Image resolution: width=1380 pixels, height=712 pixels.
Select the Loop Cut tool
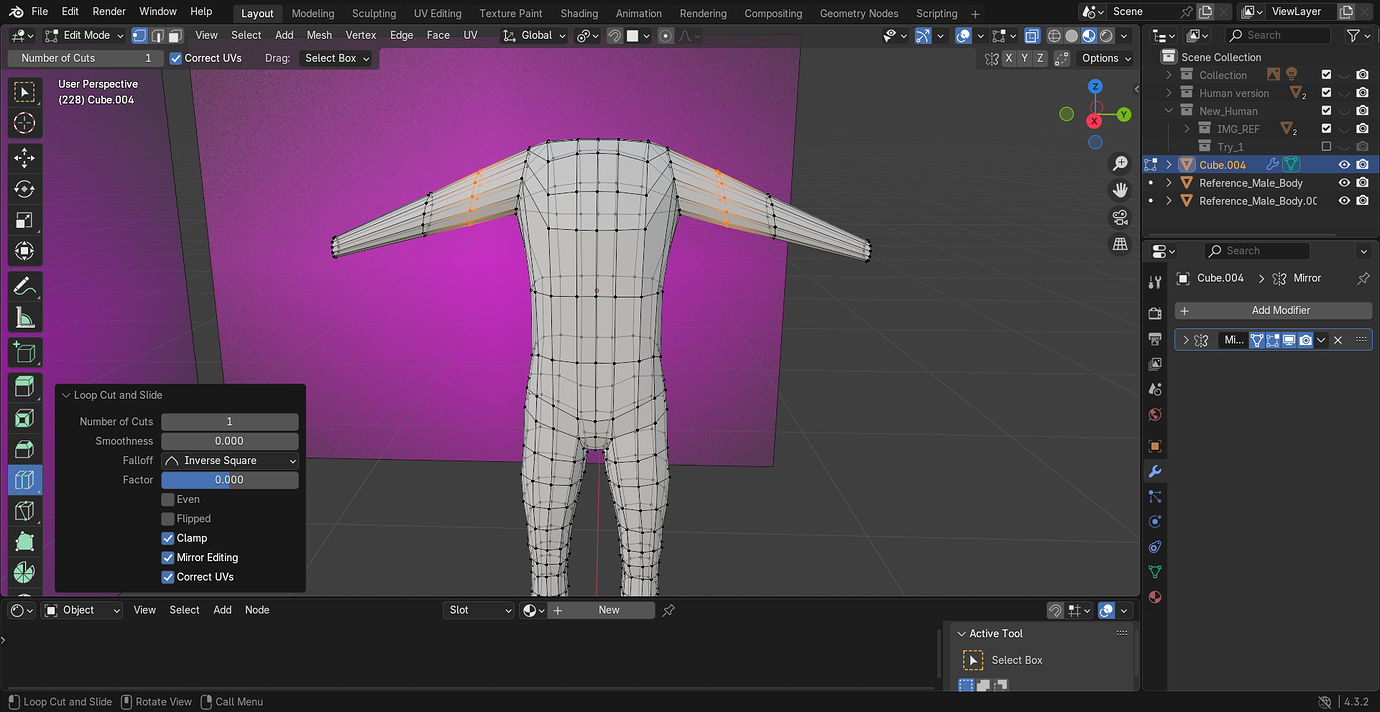tap(24, 480)
